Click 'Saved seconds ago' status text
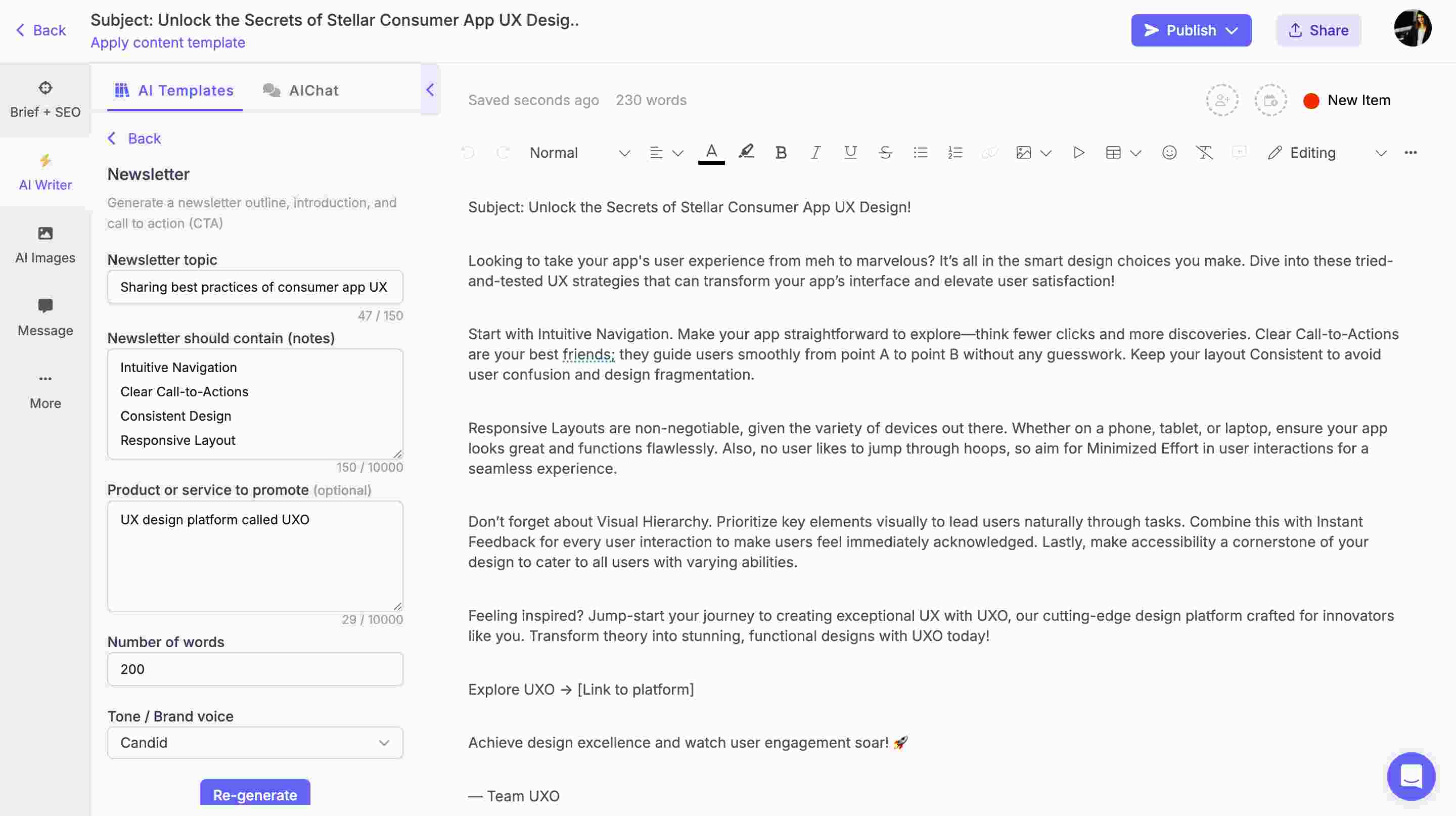The image size is (1456, 816). (533, 101)
